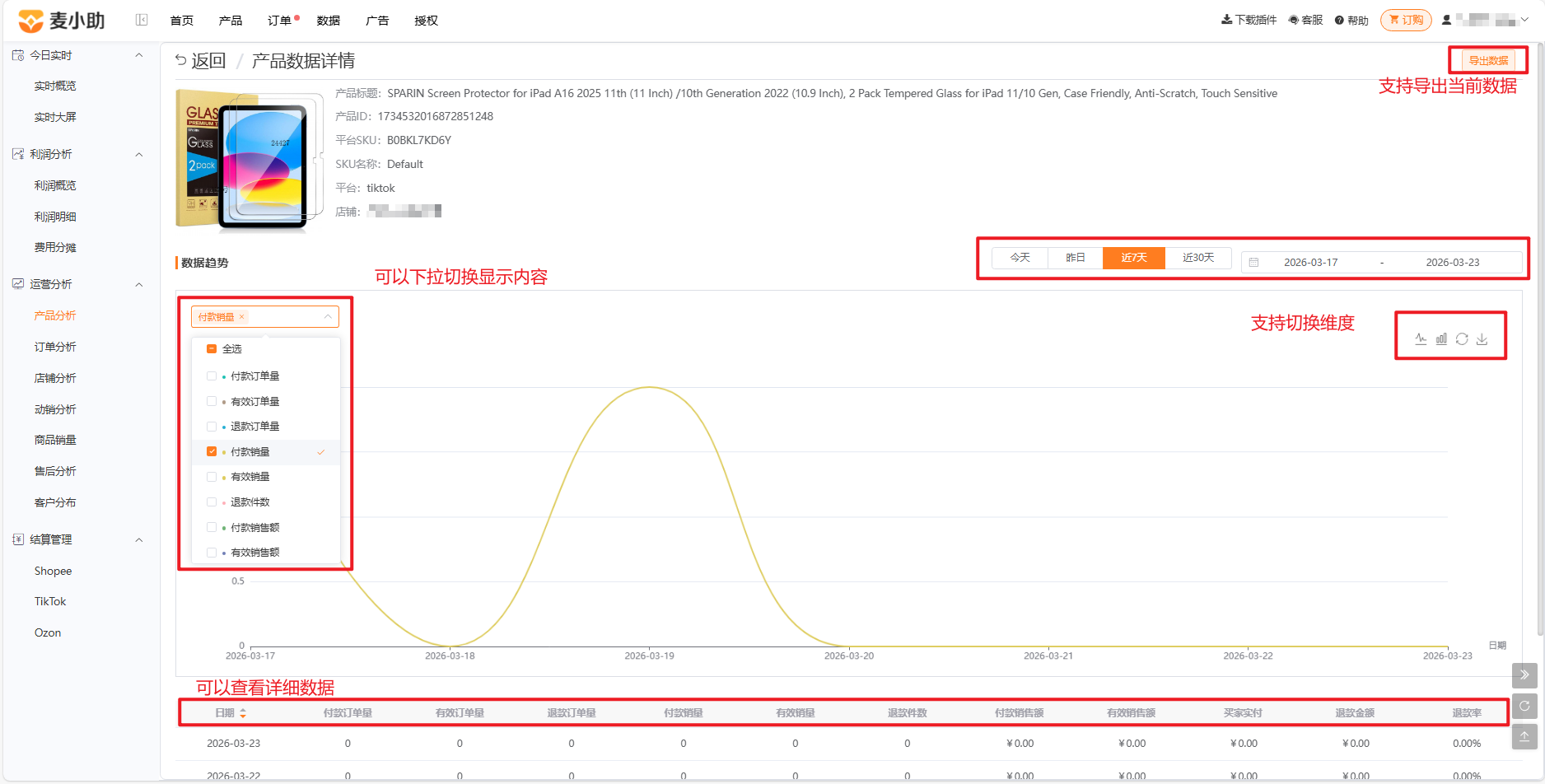Viewport: 1545px width, 784px height.
Task: Check the 付款订单量 checkbox
Action: click(x=212, y=376)
